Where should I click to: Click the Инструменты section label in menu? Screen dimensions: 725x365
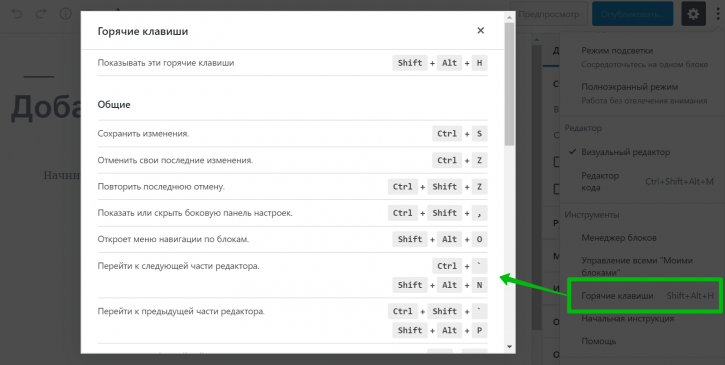[592, 215]
